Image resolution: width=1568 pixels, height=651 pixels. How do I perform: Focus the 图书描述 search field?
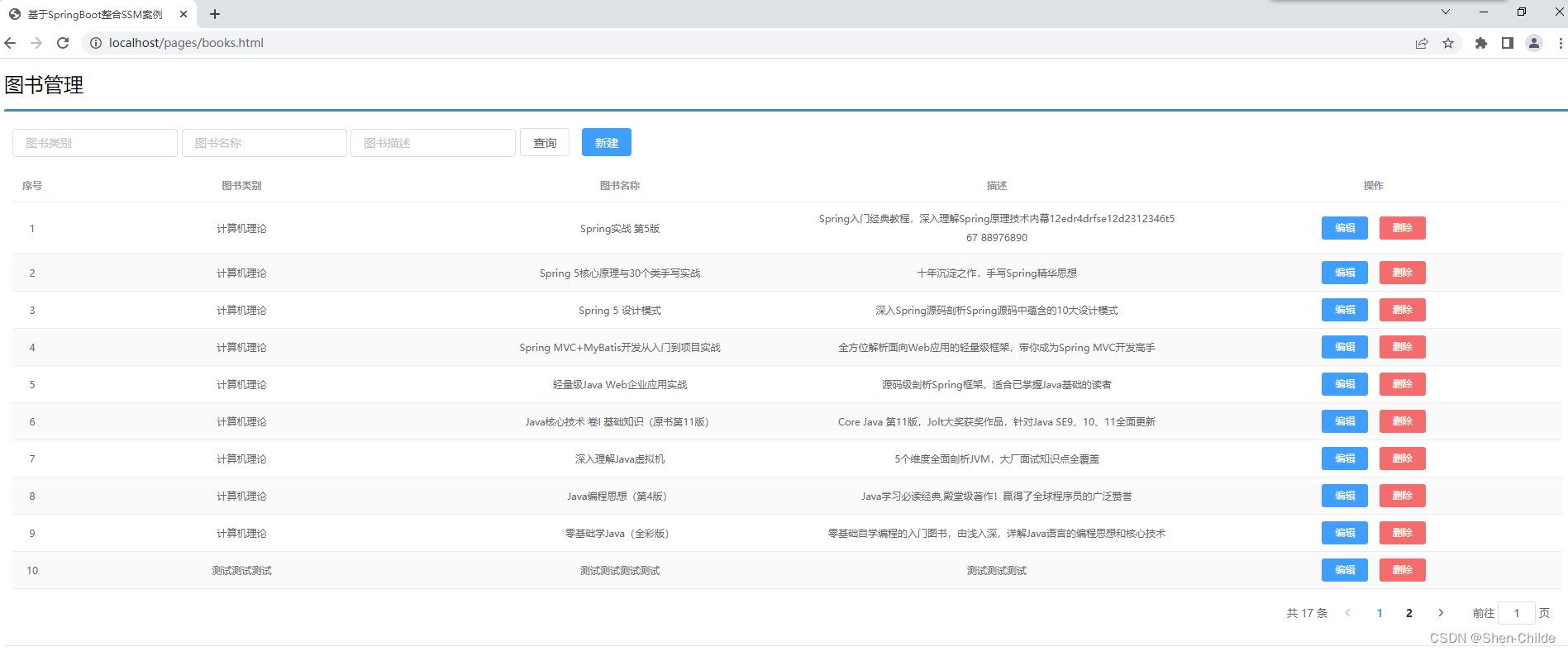click(x=433, y=143)
